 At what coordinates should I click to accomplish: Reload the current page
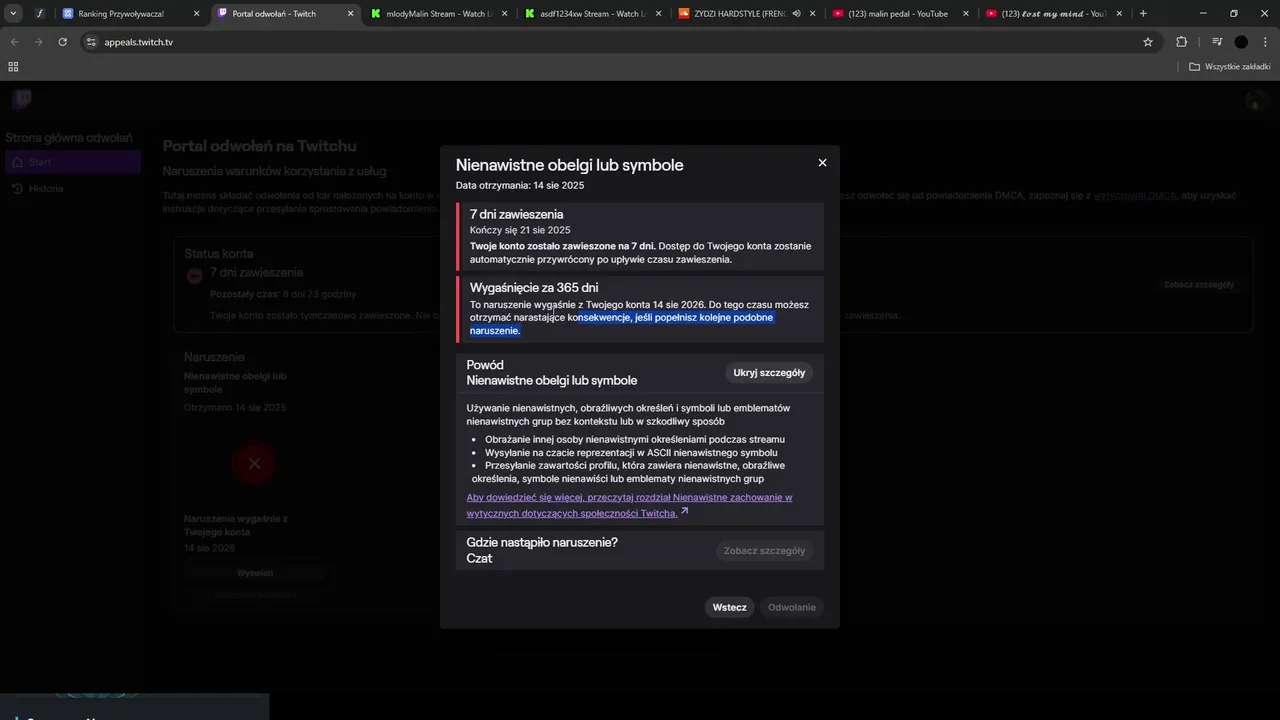tap(63, 42)
